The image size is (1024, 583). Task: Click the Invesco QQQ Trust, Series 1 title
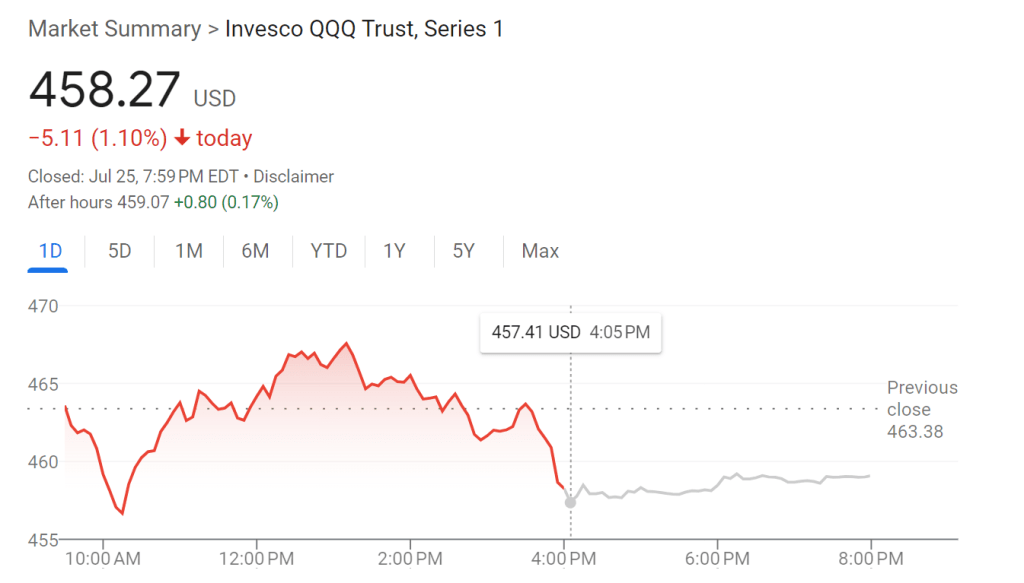click(364, 28)
